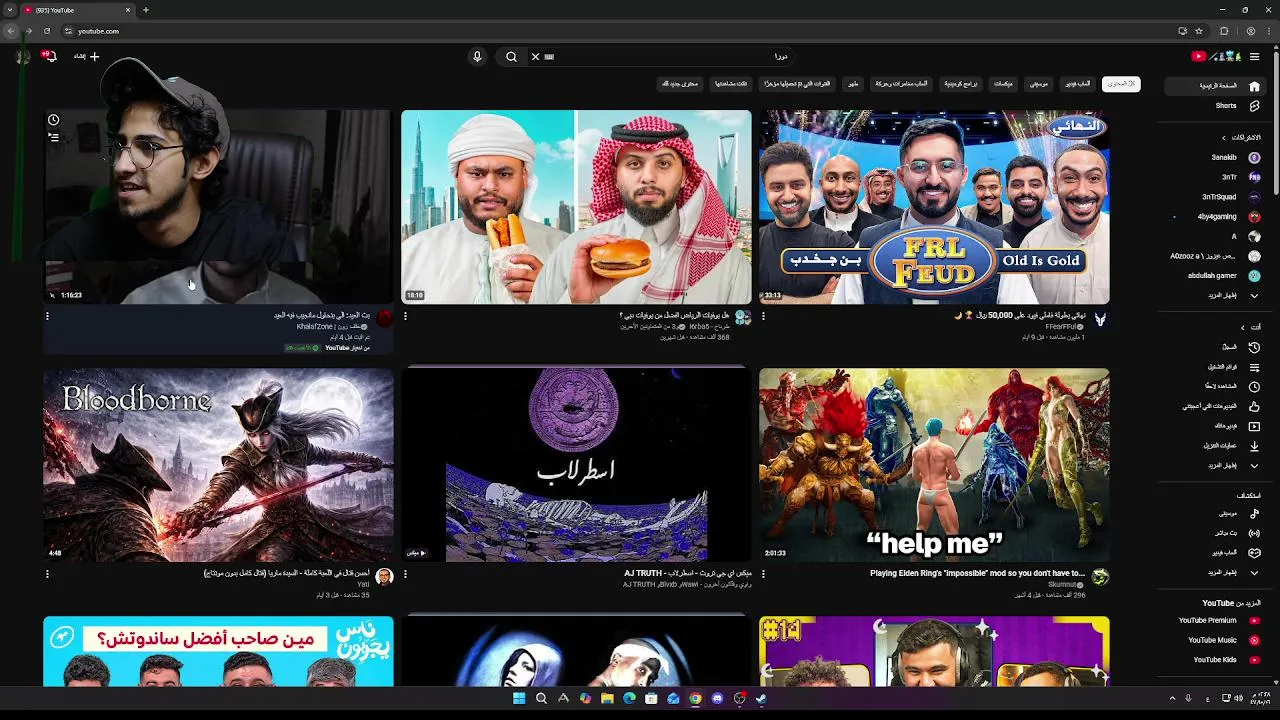Add KhalafZone preview to queue
Image resolution: width=1280 pixels, height=720 pixels.
click(x=54, y=137)
